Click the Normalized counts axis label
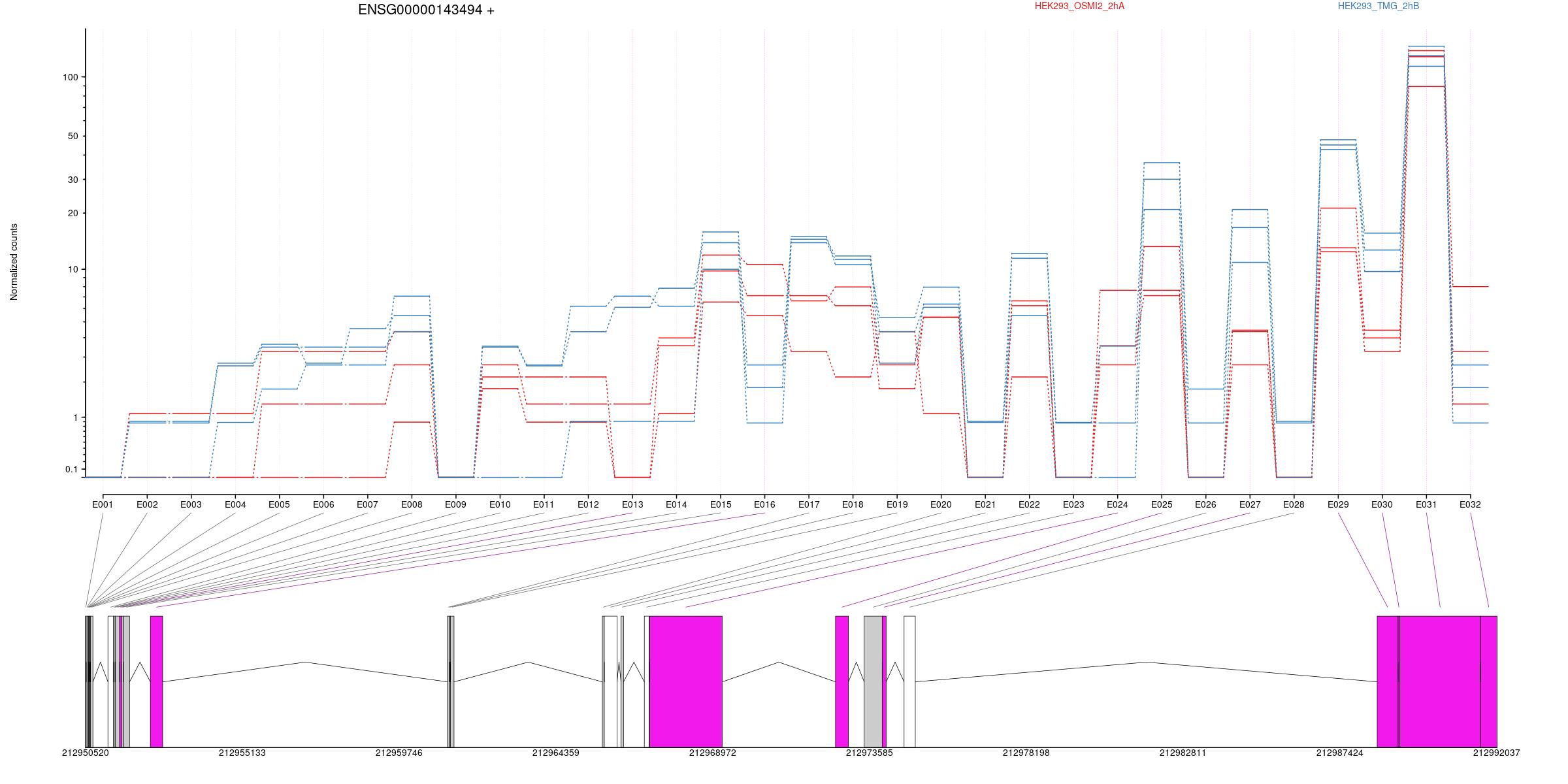The height and width of the screenshot is (784, 1568). pyautogui.click(x=14, y=262)
